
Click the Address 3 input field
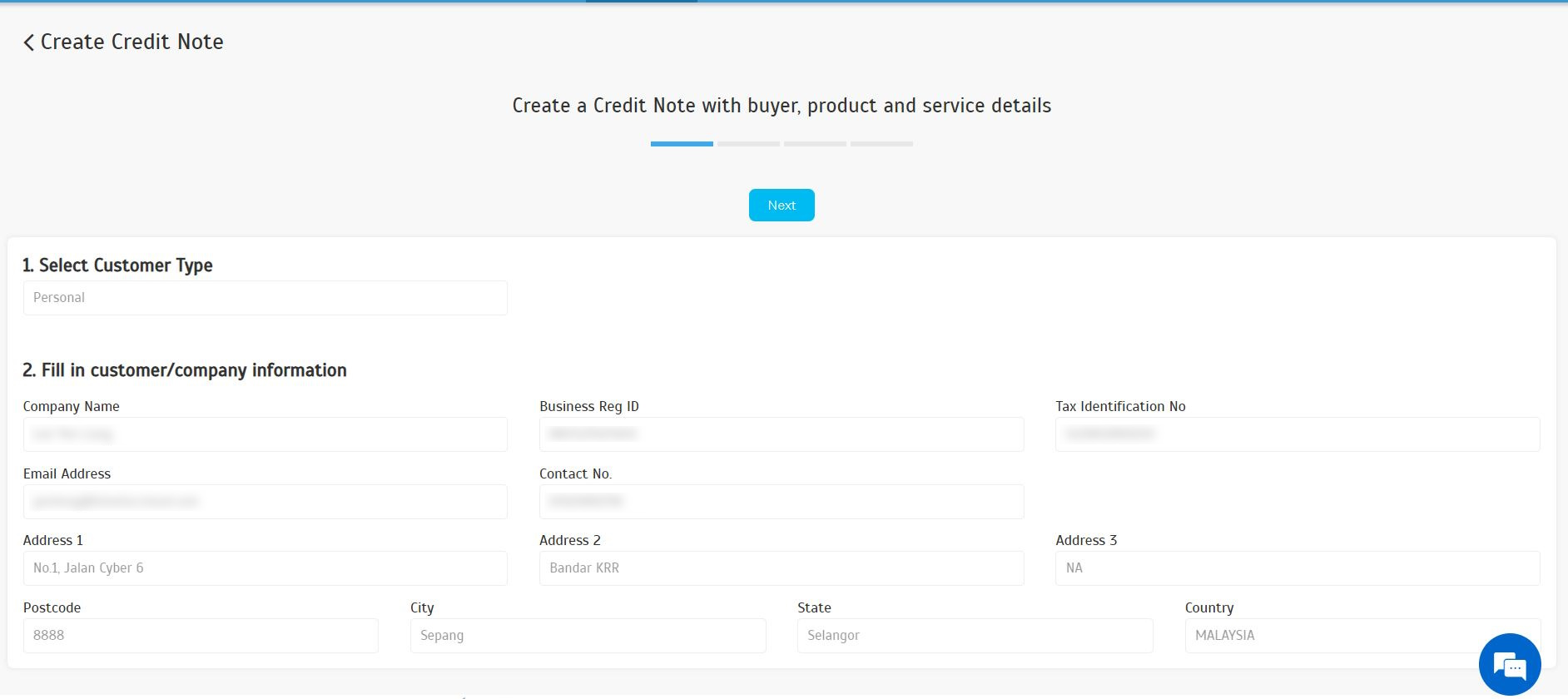click(1297, 568)
